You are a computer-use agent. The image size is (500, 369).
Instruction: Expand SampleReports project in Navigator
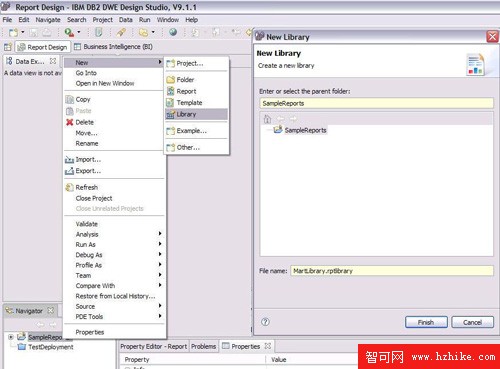click(x=11, y=337)
